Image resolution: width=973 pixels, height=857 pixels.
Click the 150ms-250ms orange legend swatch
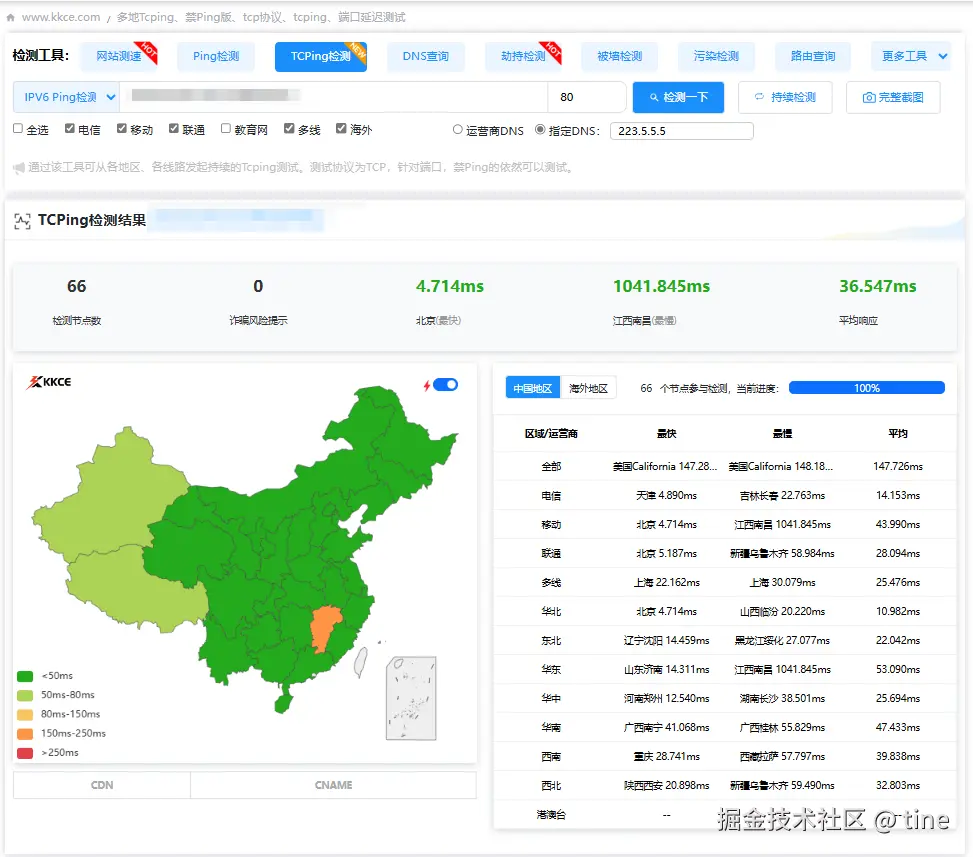pyautogui.click(x=25, y=734)
